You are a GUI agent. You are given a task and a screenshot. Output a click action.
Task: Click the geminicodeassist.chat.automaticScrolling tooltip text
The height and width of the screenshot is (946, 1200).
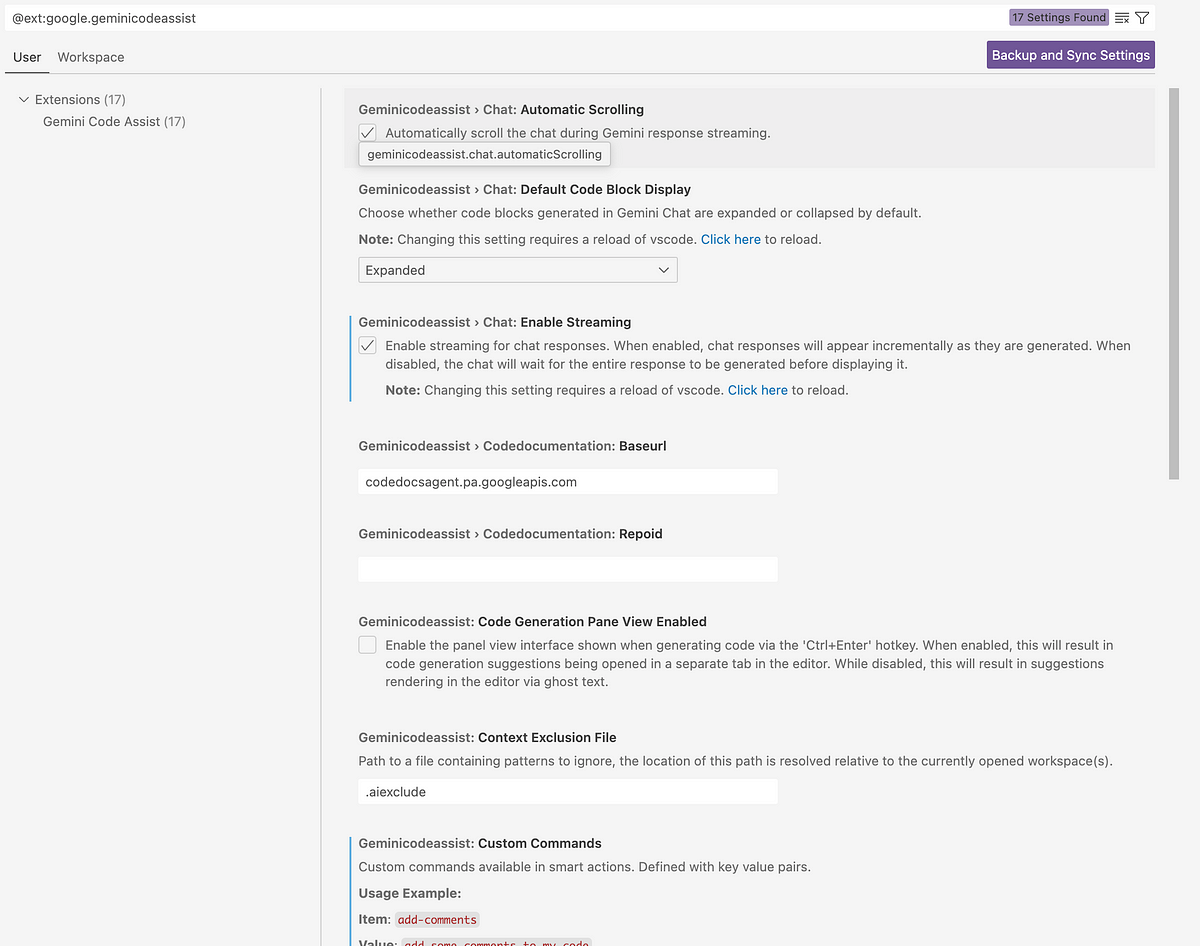pyautogui.click(x=485, y=155)
